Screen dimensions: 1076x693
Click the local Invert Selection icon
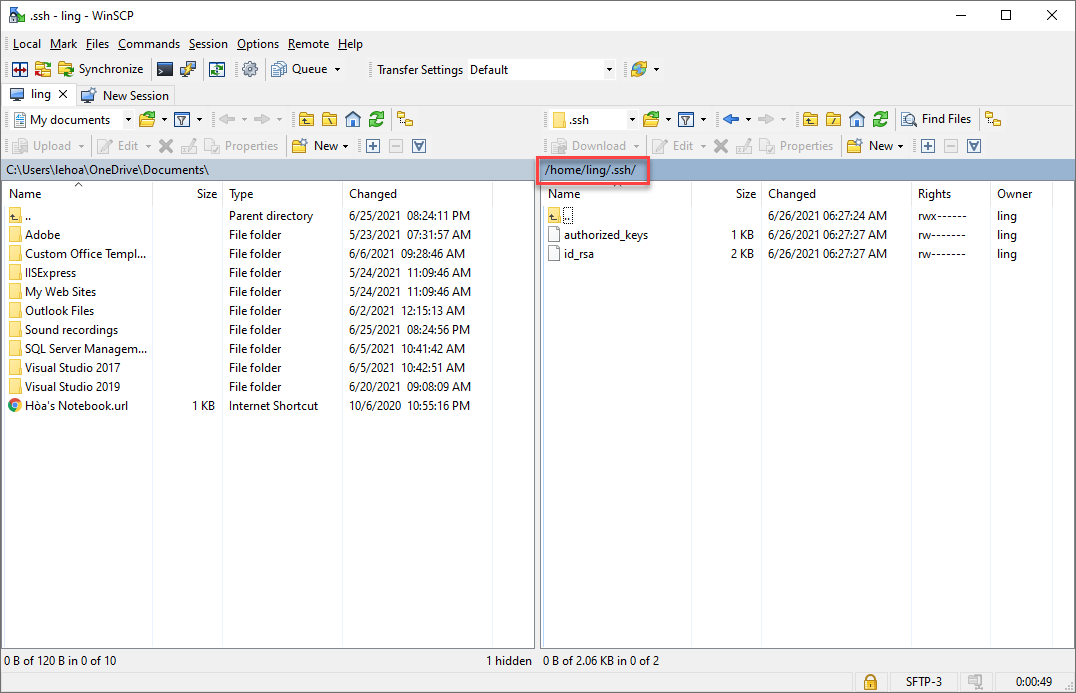pos(419,145)
